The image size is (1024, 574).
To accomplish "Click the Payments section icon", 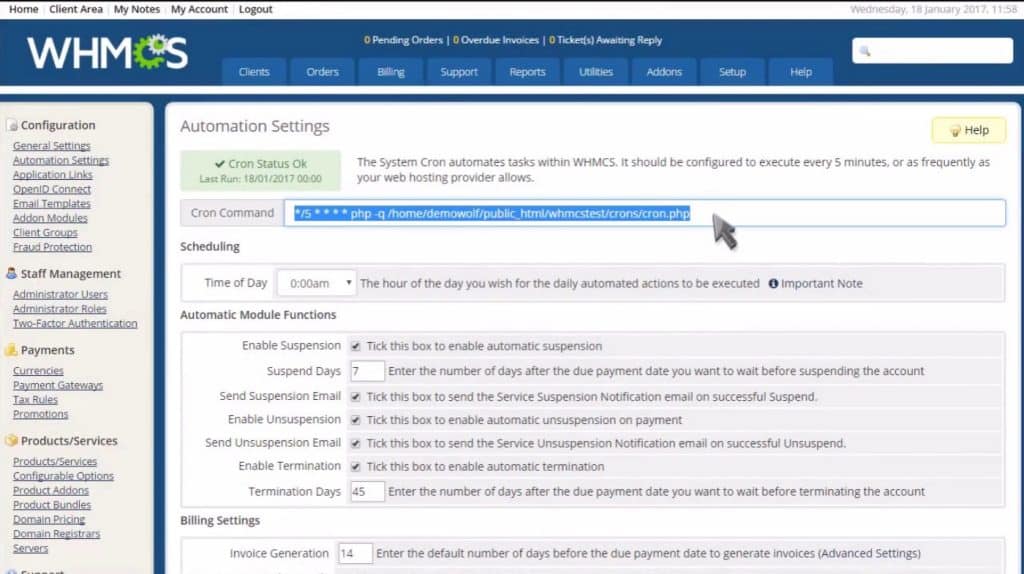I will coord(11,349).
